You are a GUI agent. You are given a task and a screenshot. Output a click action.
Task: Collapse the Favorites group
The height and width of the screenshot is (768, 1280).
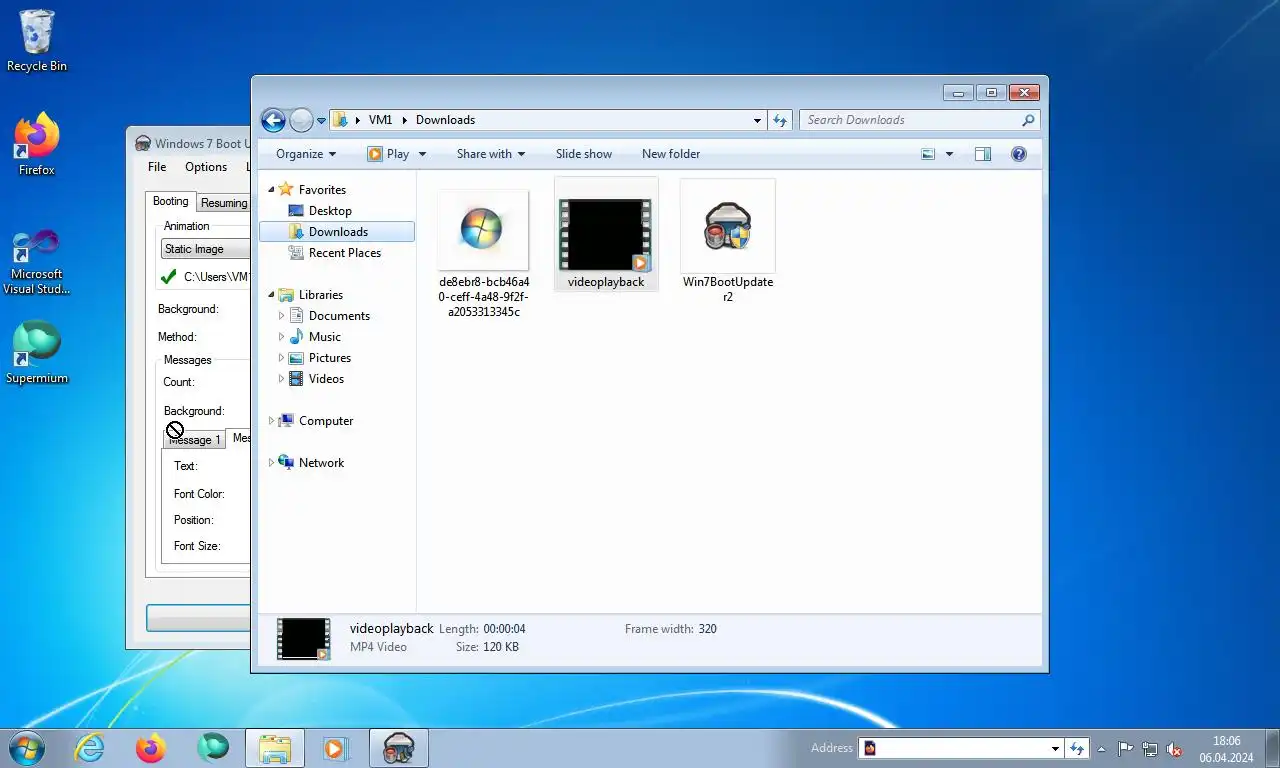point(270,190)
